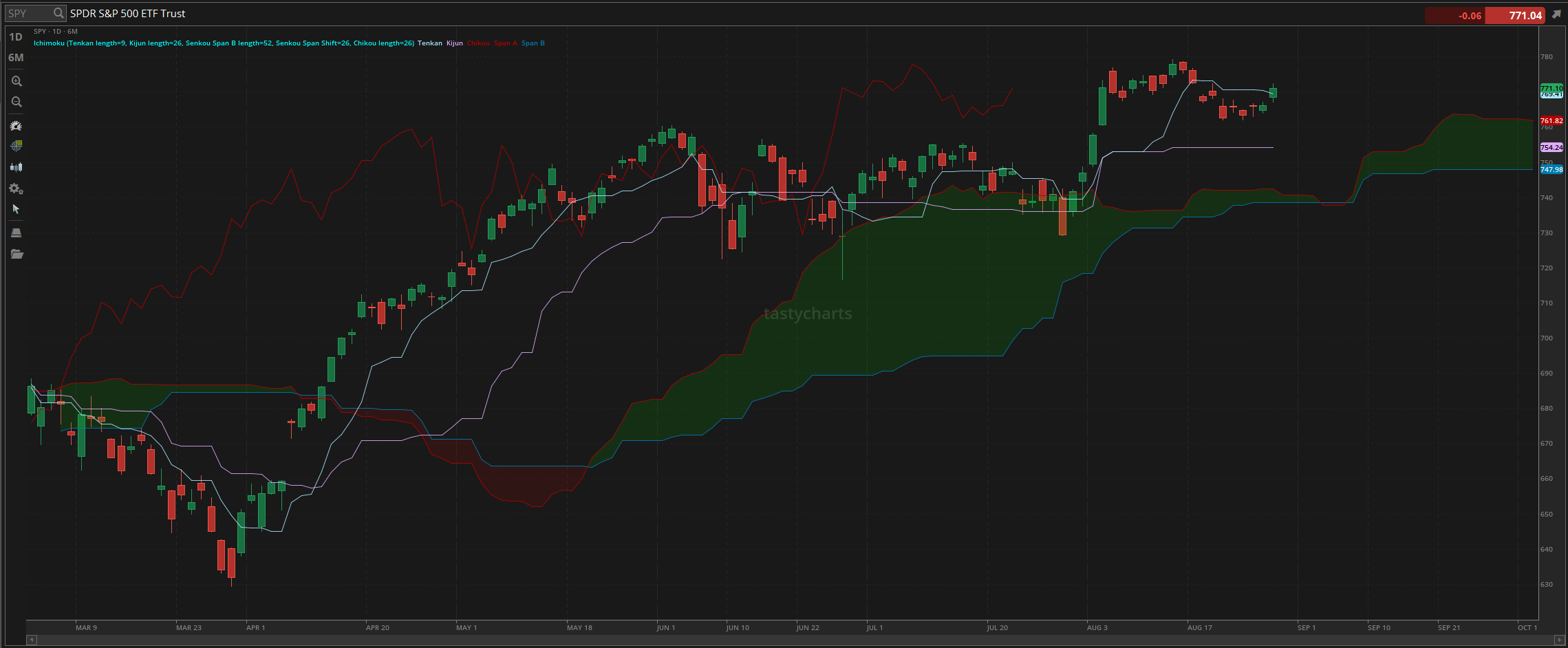The width and height of the screenshot is (1568, 648).
Task: Toggle the crosshair with yellow note icon
Action: (17, 146)
